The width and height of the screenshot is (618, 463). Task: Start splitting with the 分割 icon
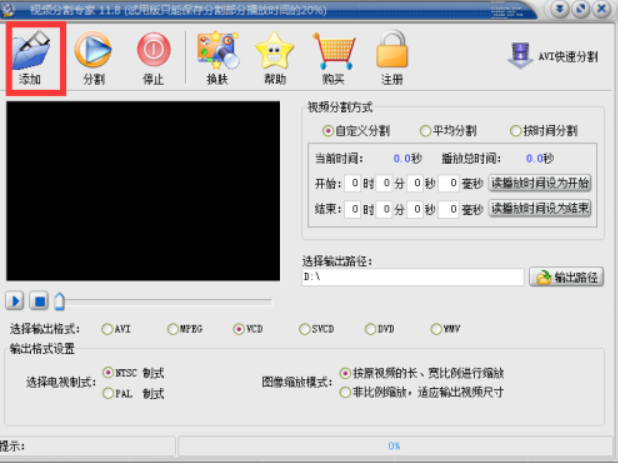point(93,50)
